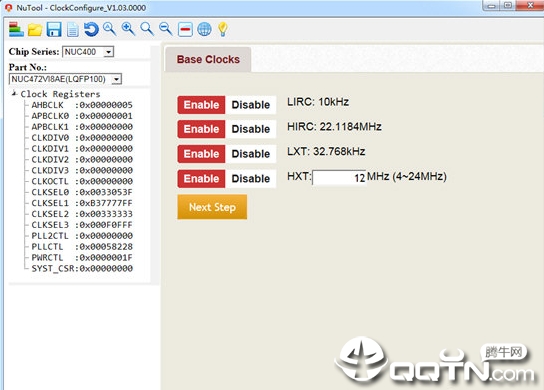Screen dimensions: 544x390
Task: Disable the LXT 32.768kHz clock
Action: (x=251, y=154)
